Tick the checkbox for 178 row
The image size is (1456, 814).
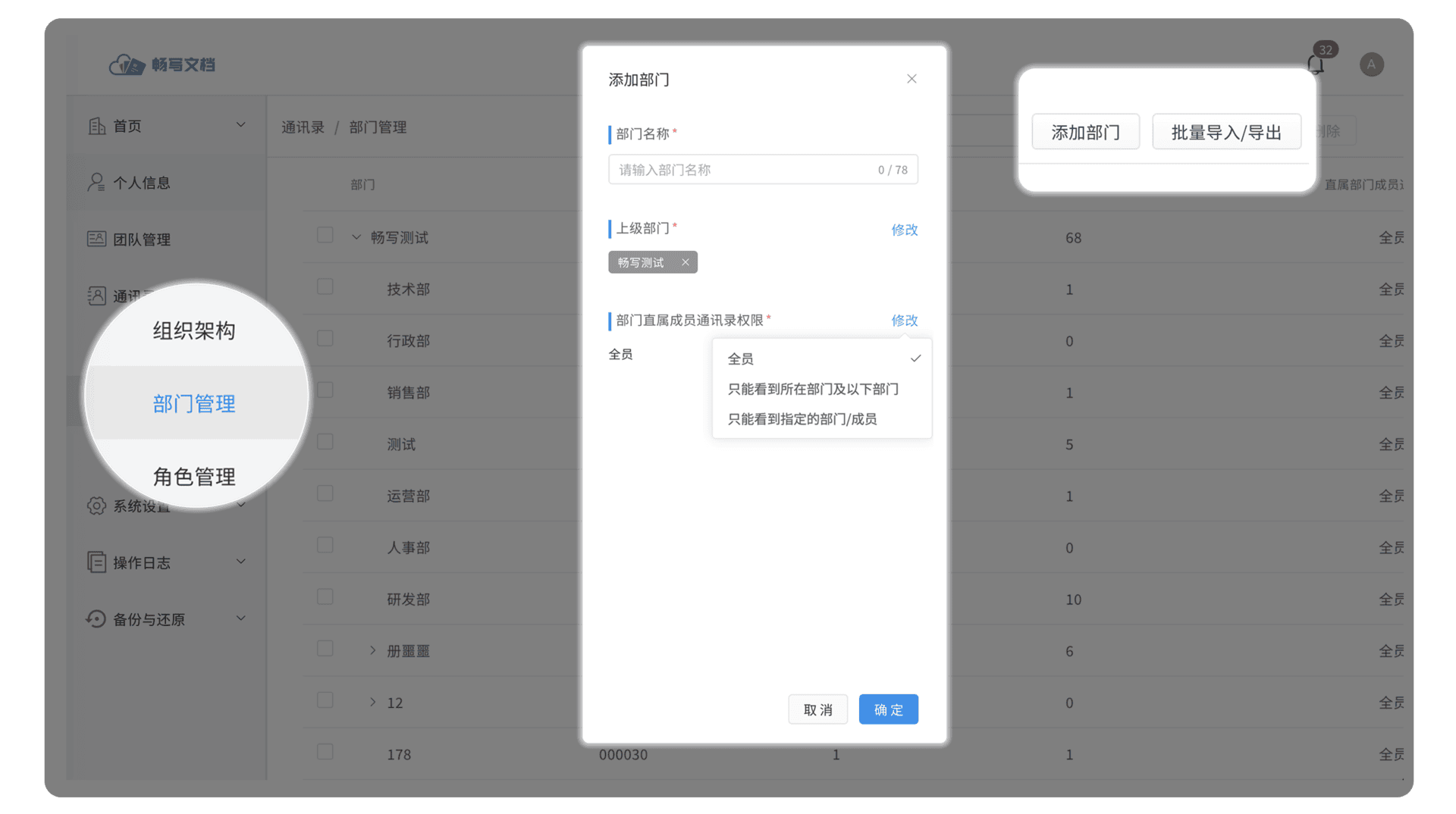(325, 752)
